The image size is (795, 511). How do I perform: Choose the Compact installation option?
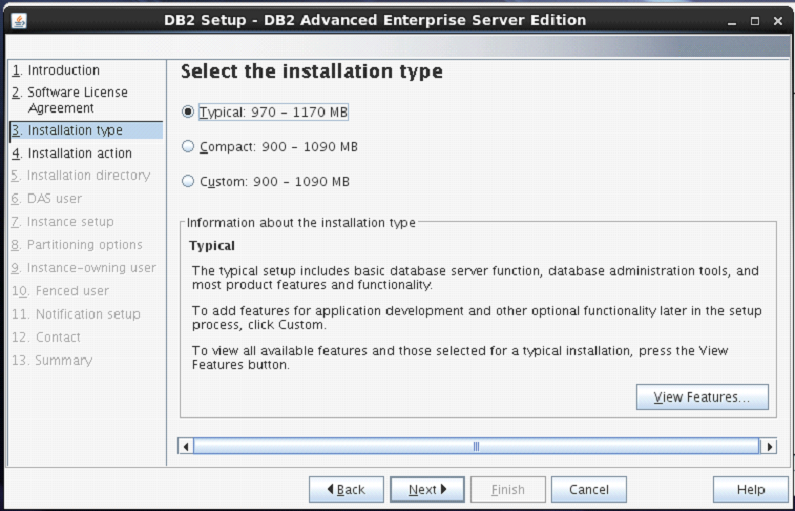pos(188,147)
